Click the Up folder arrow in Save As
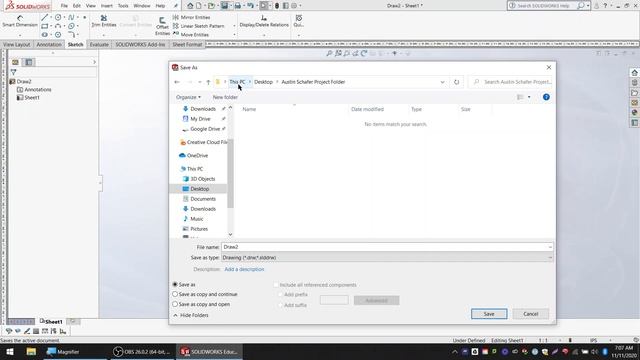The height and width of the screenshot is (360, 640). pyautogui.click(x=208, y=82)
